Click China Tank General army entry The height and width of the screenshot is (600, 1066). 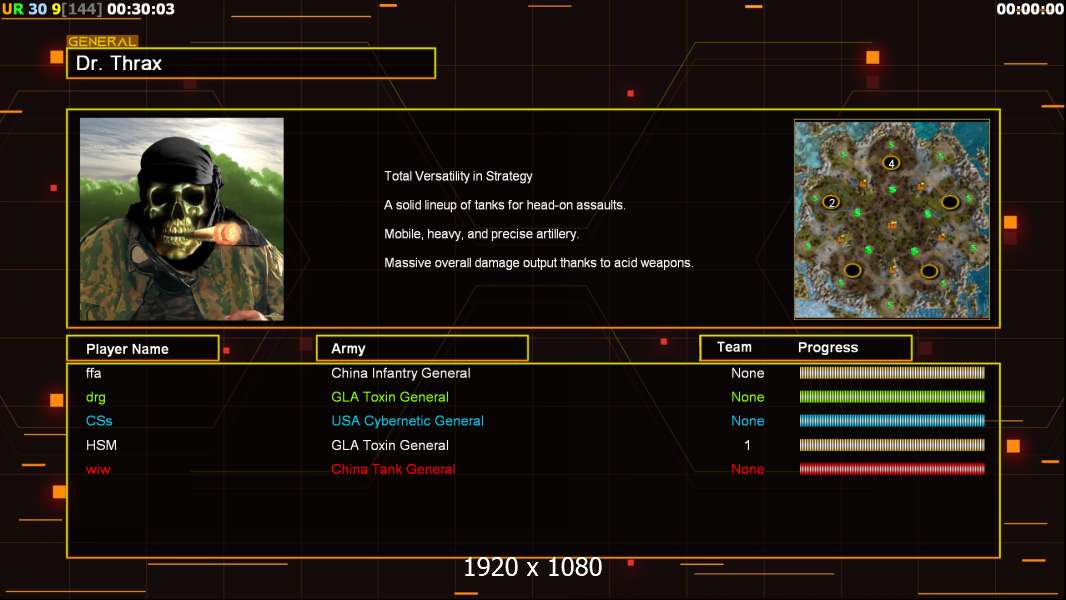click(393, 470)
